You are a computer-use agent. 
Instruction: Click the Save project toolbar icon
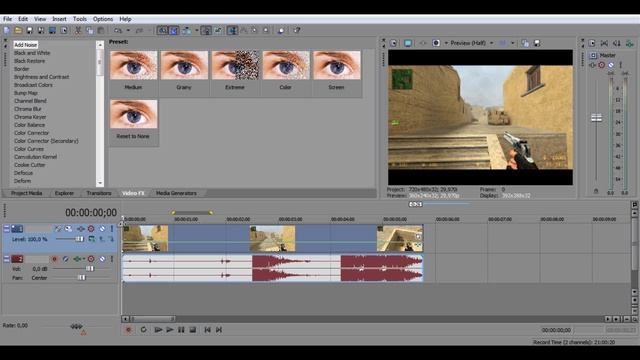[x=29, y=31]
